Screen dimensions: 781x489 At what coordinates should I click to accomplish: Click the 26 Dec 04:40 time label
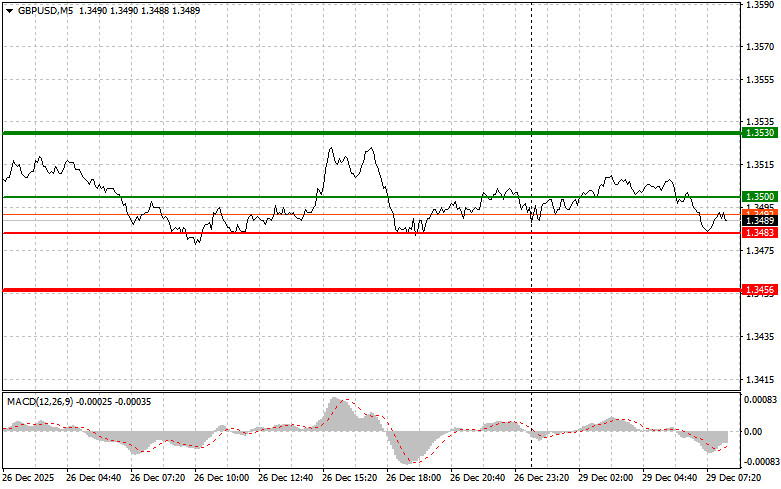pos(93,478)
